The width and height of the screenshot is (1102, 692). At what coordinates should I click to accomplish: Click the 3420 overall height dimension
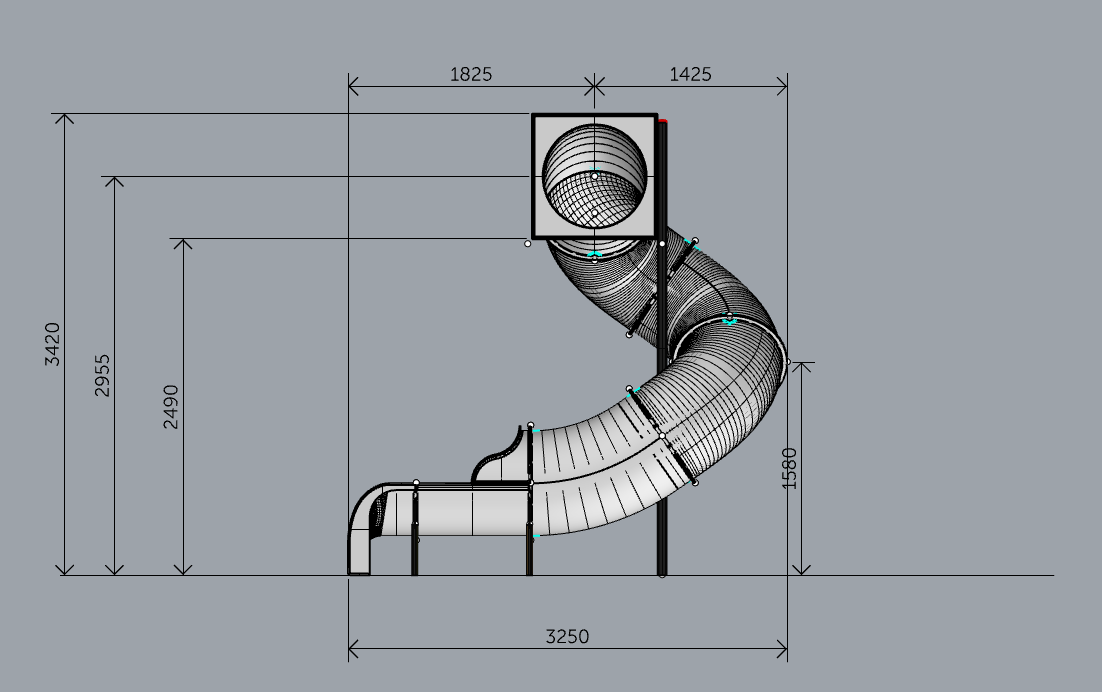coord(53,344)
